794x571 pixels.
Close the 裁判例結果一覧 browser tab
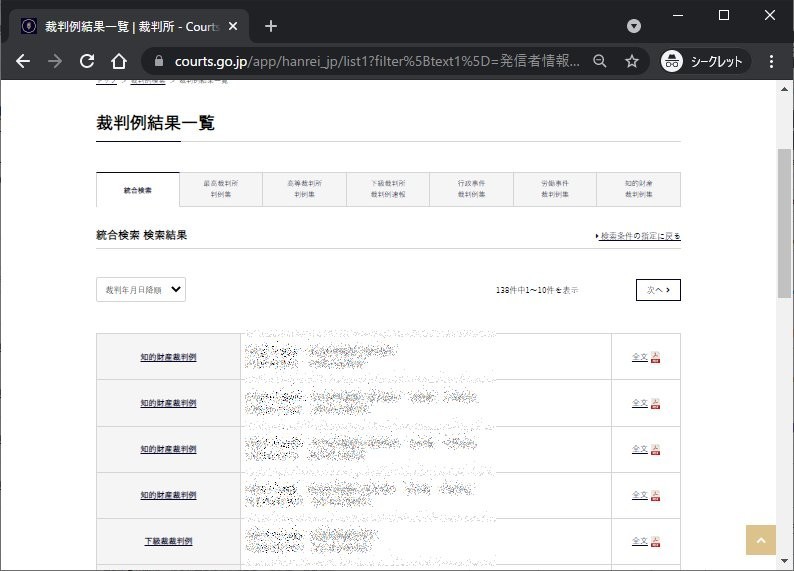[233, 26]
